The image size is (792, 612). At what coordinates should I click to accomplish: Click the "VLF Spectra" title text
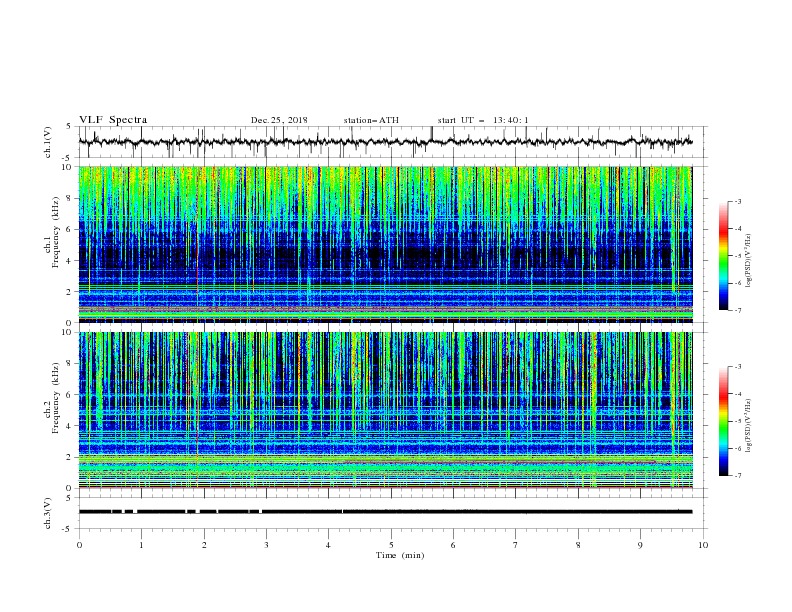pos(113,120)
